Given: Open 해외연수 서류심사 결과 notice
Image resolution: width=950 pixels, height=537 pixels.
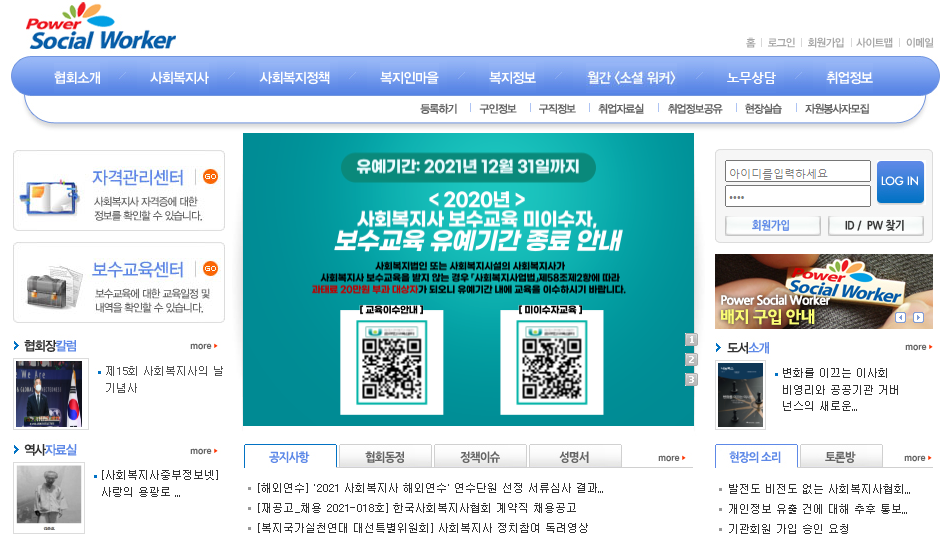Looking at the screenshot, I should click(430, 488).
